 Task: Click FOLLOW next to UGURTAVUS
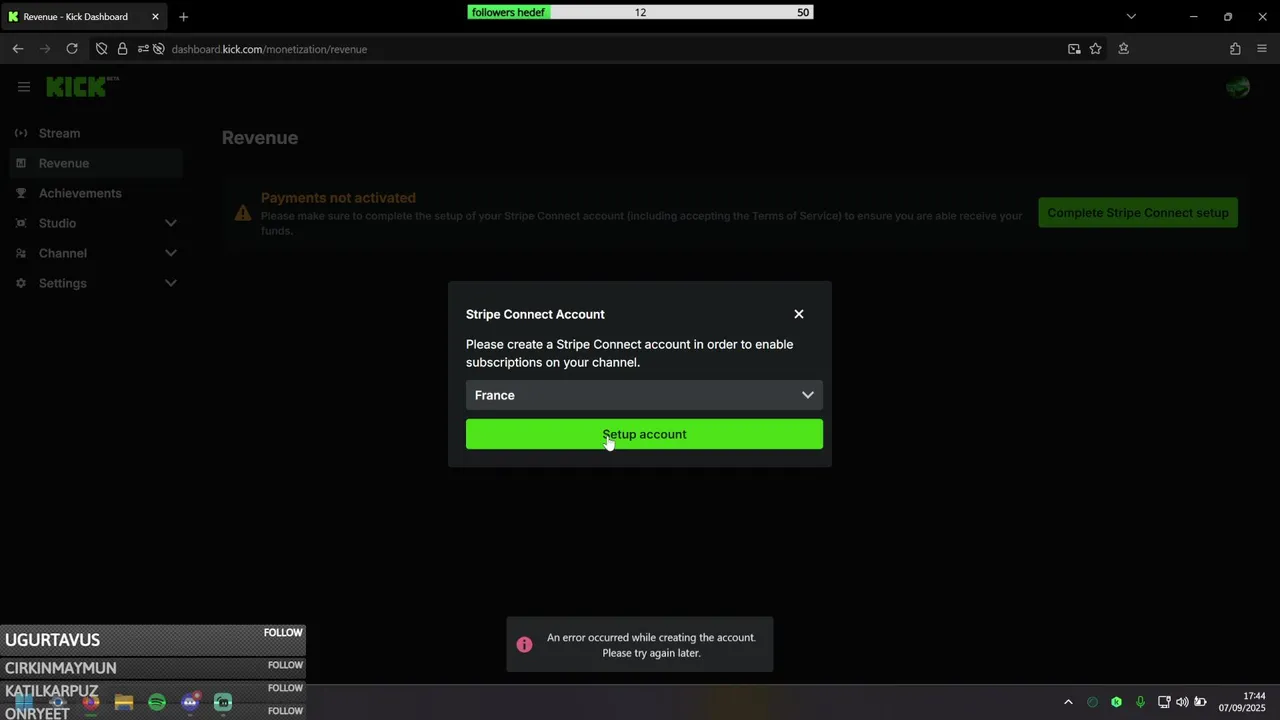point(283,633)
